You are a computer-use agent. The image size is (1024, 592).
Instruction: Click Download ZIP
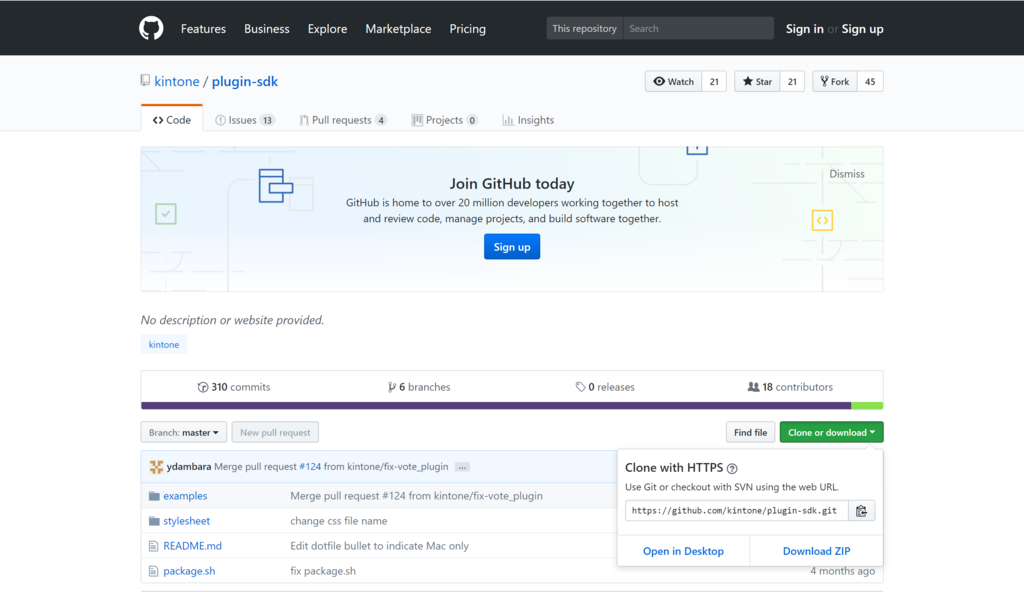coord(816,551)
